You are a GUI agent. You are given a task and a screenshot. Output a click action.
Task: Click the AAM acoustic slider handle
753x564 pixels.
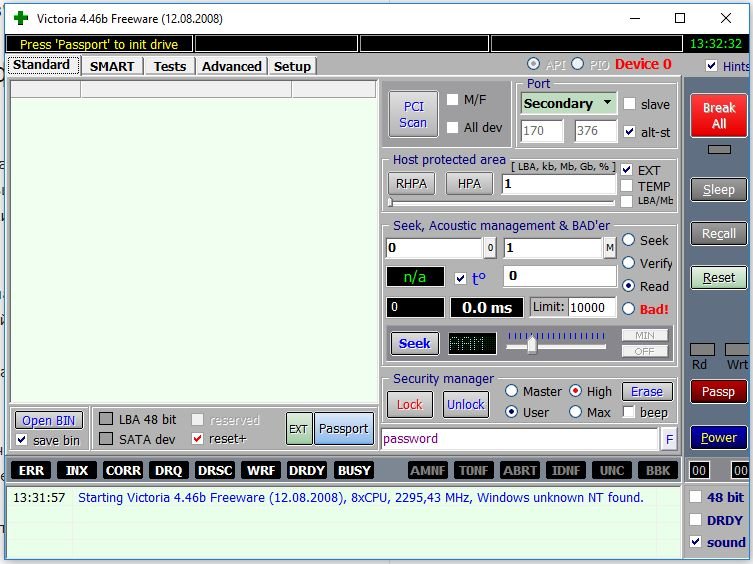[x=532, y=345]
